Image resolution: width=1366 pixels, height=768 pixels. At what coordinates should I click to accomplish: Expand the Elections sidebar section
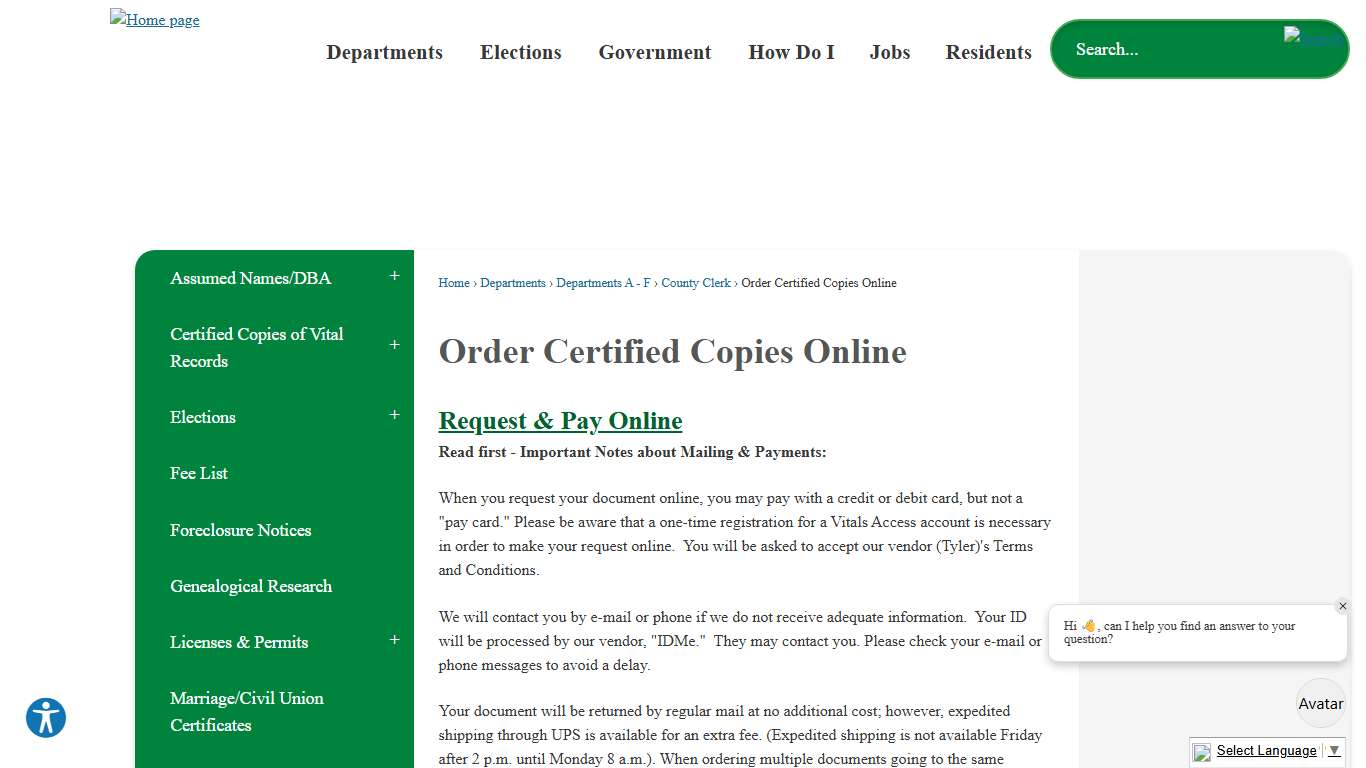pyautogui.click(x=394, y=413)
